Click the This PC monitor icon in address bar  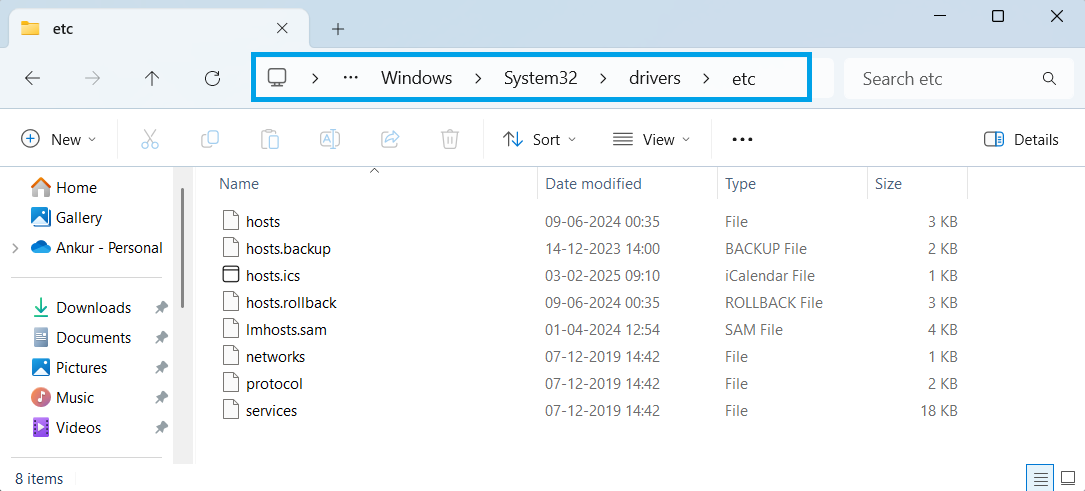[x=277, y=78]
